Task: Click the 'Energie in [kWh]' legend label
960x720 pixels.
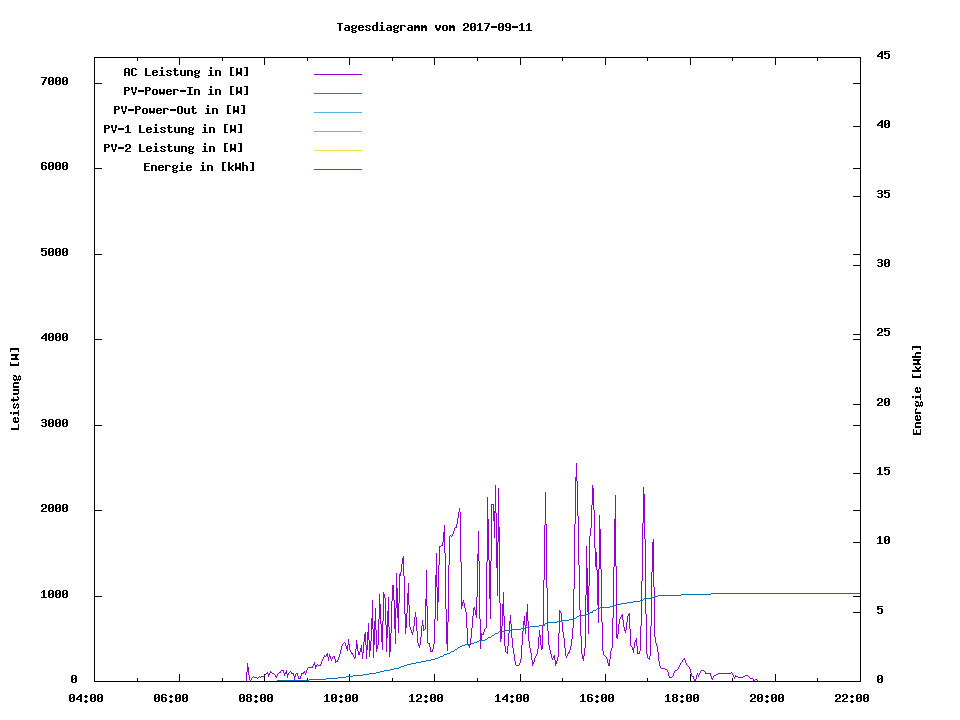Action: (199, 167)
